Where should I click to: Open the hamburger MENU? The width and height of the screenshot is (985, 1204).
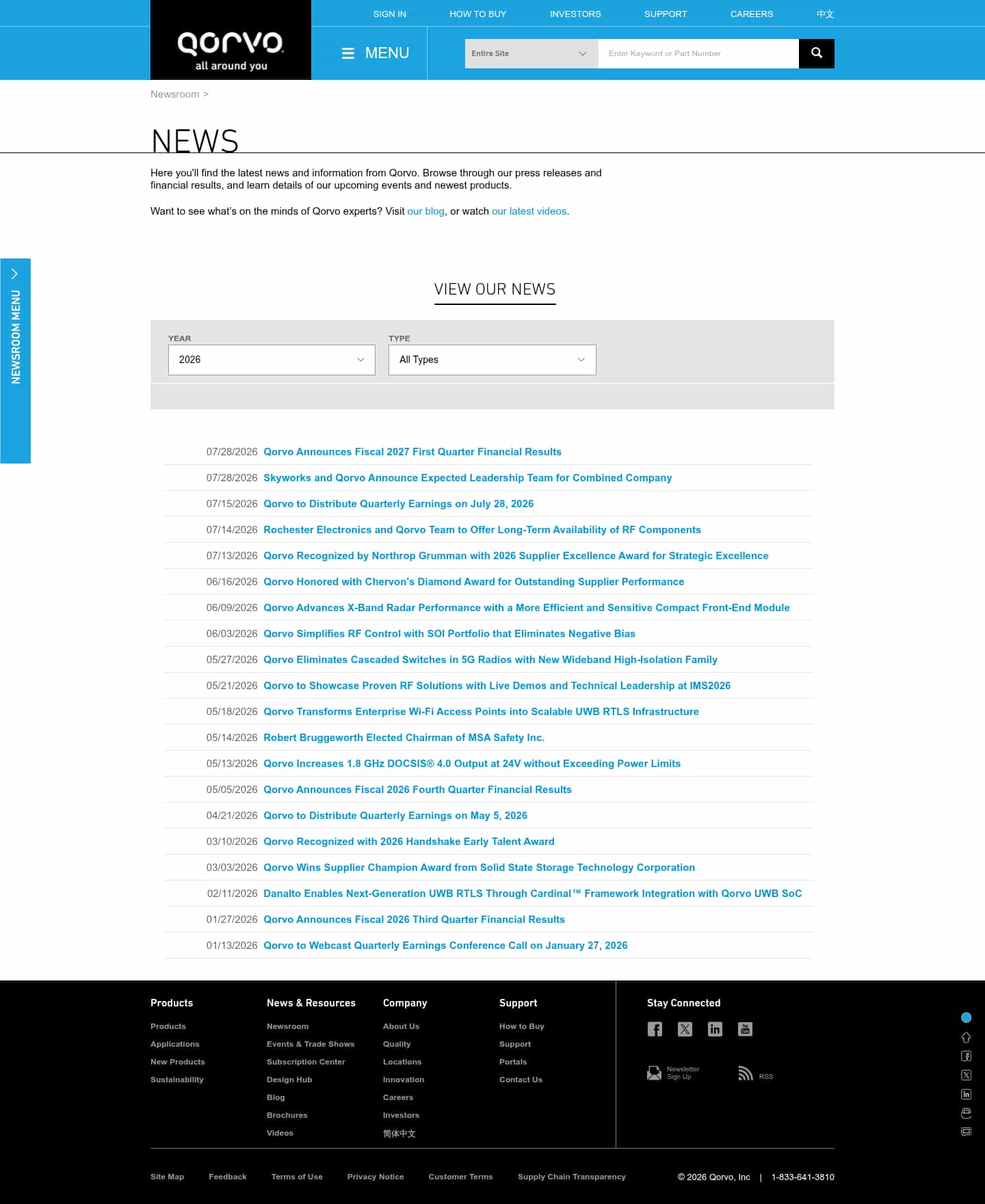[x=376, y=53]
